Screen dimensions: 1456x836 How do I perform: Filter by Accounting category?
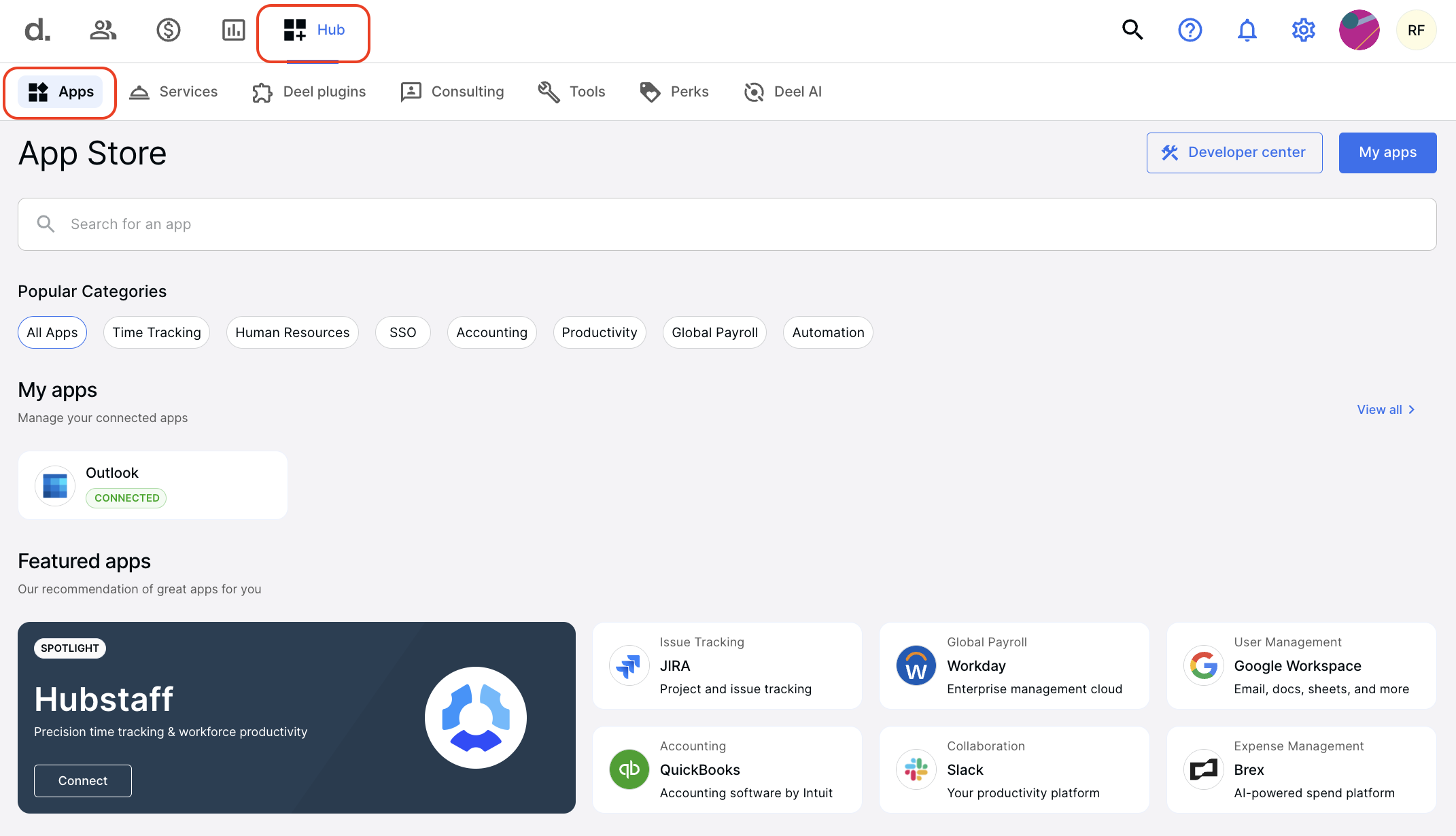pyautogui.click(x=491, y=332)
